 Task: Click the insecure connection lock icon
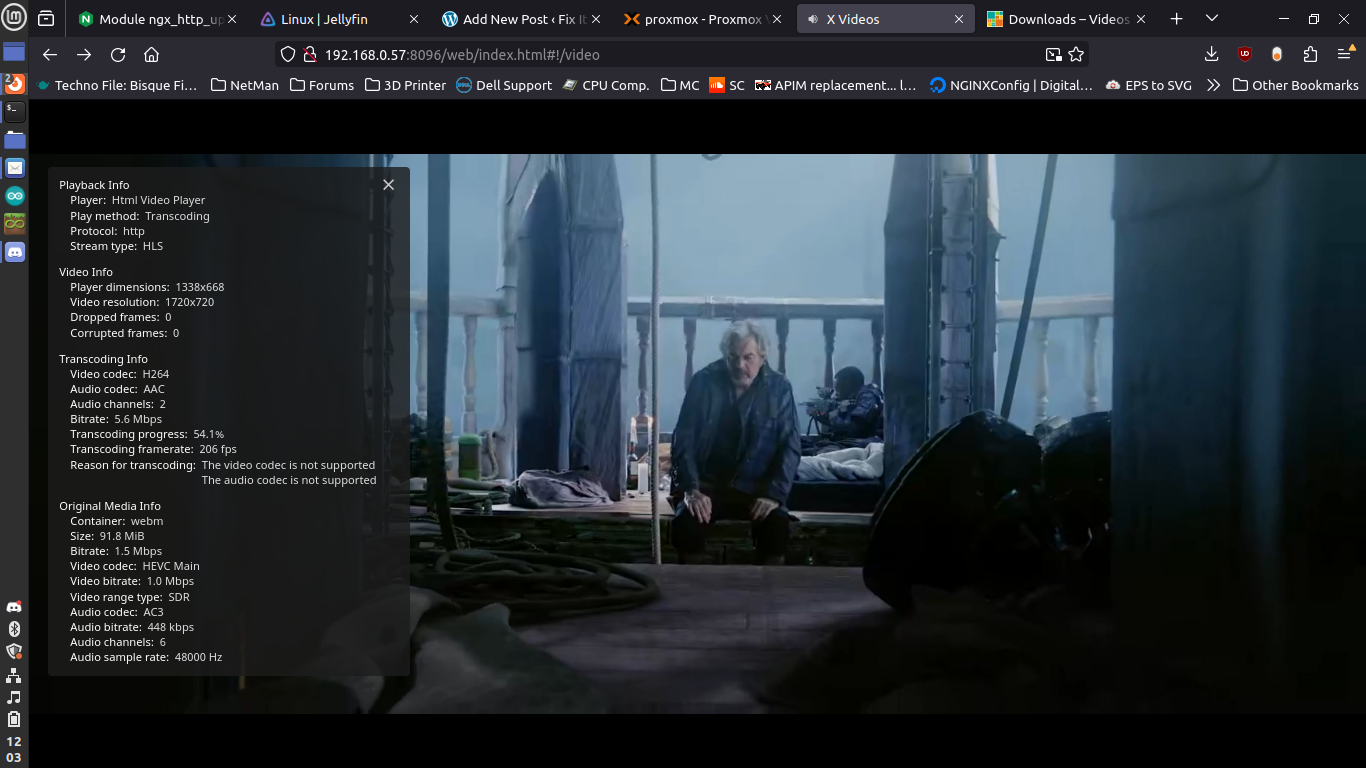pyautogui.click(x=311, y=55)
